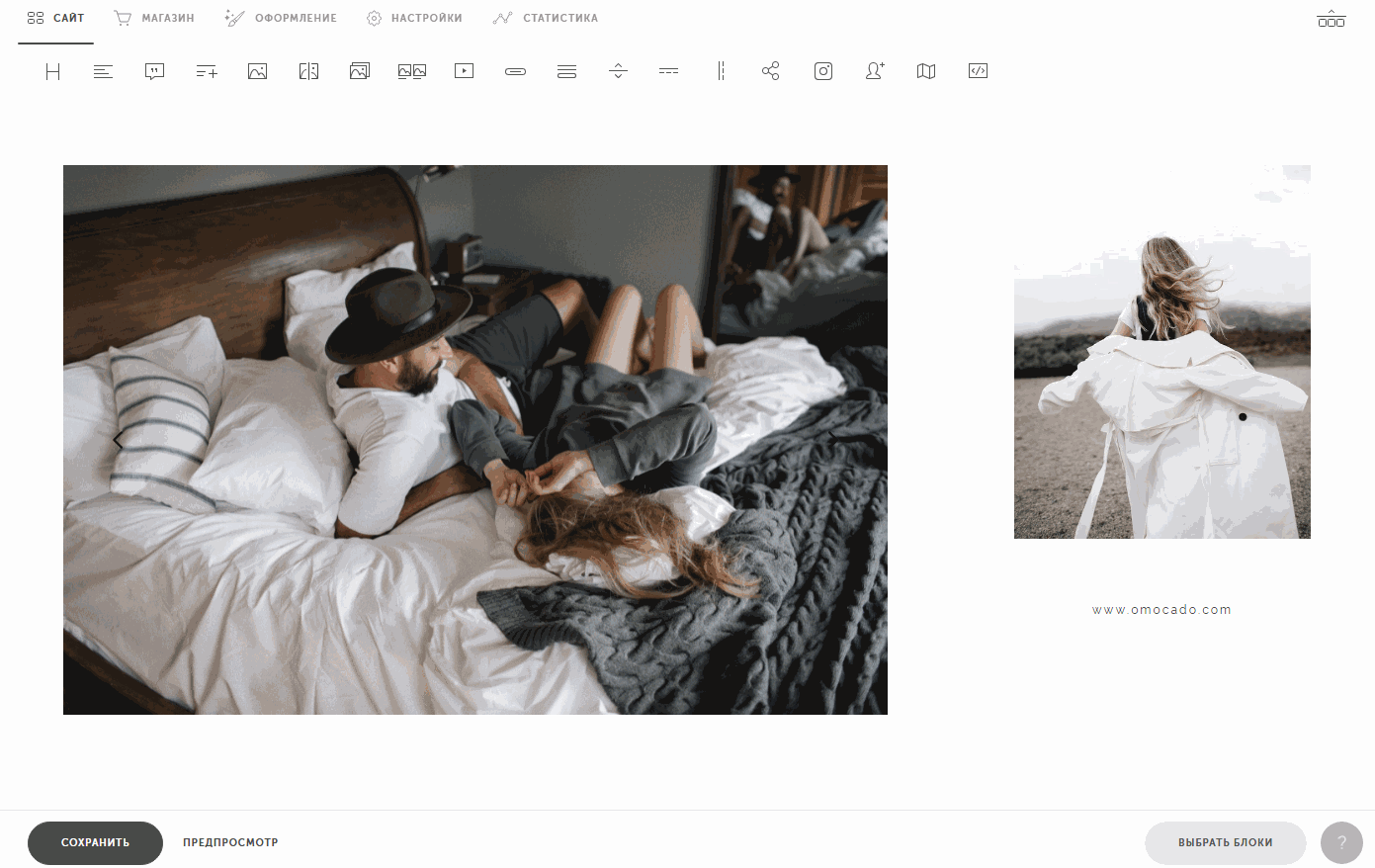This screenshot has width=1375, height=868.
Task: Insert a quote block
Action: (154, 71)
